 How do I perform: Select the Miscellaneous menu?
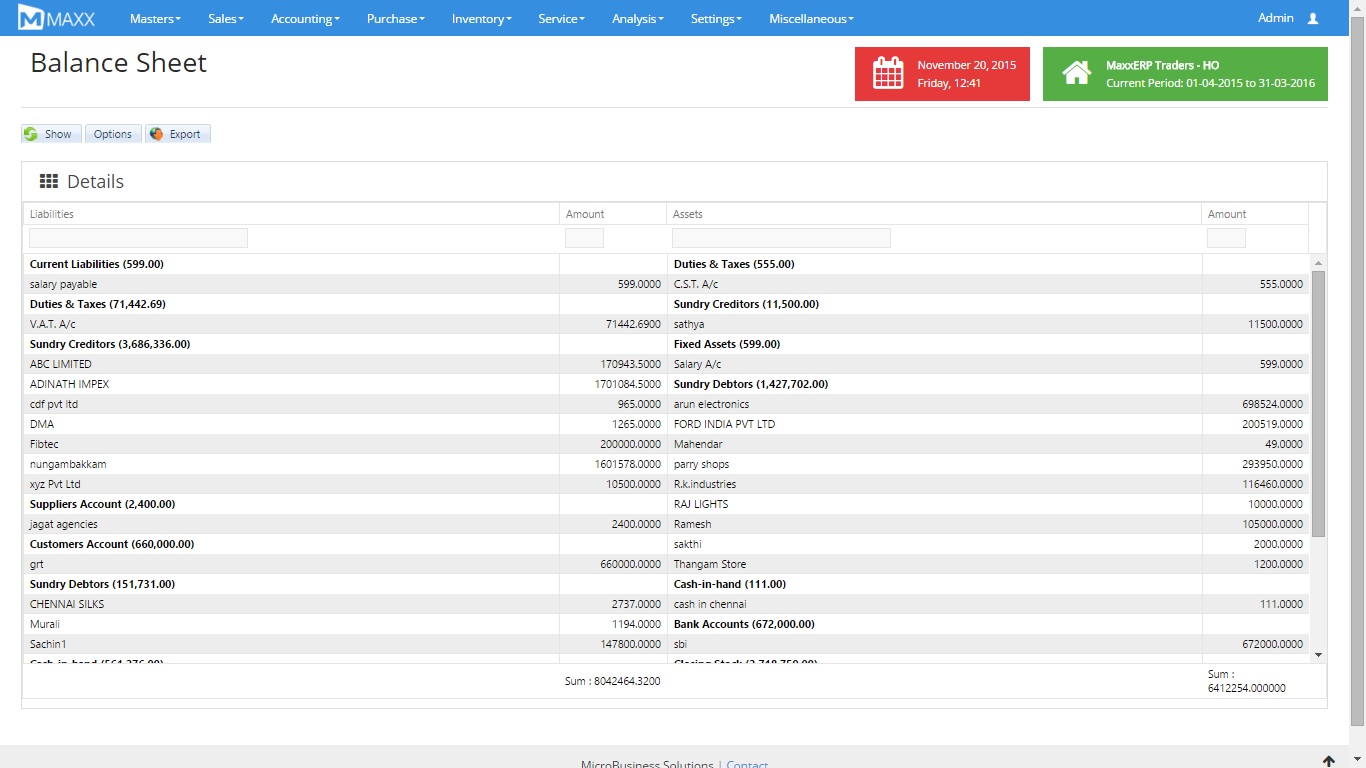click(x=811, y=18)
